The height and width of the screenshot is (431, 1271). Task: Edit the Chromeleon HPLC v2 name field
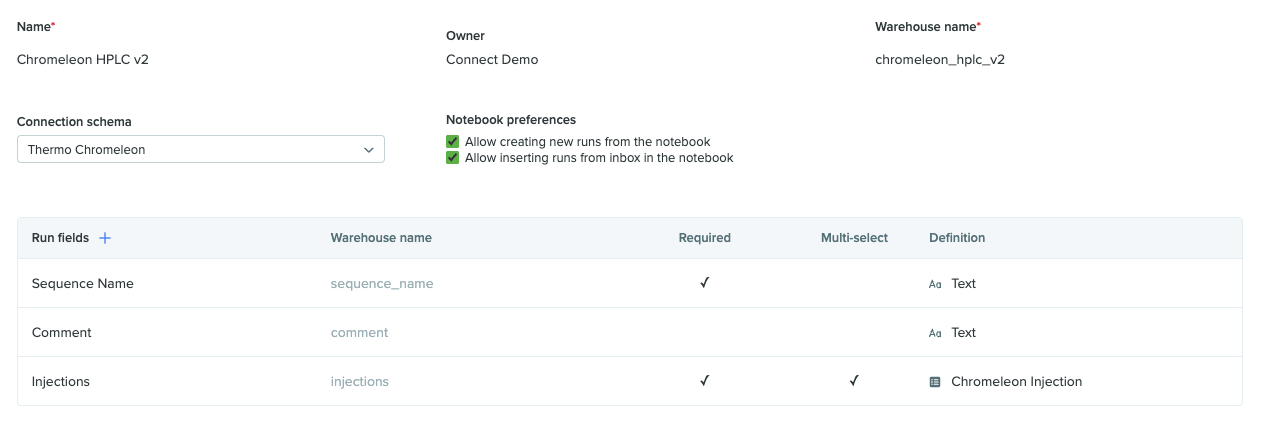tap(83, 59)
